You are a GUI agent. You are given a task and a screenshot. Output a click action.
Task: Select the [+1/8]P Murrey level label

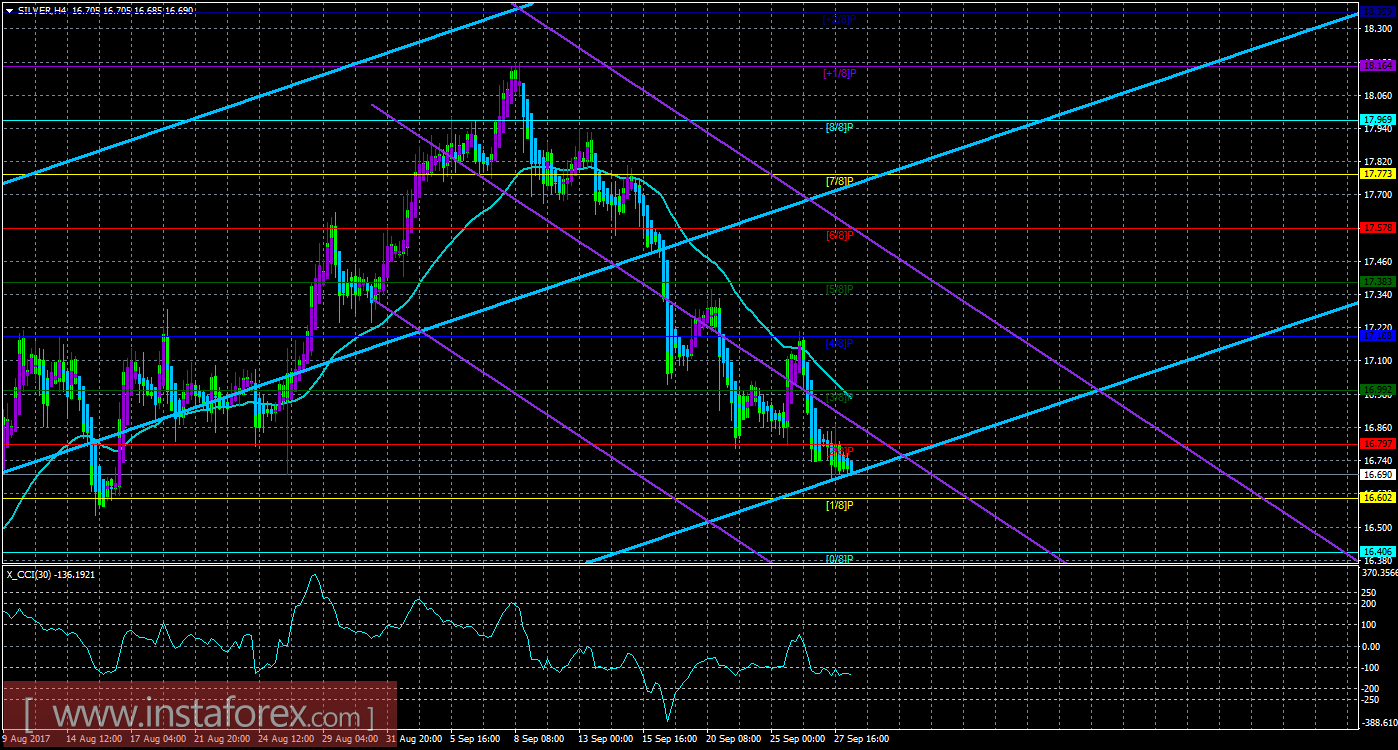[839, 73]
